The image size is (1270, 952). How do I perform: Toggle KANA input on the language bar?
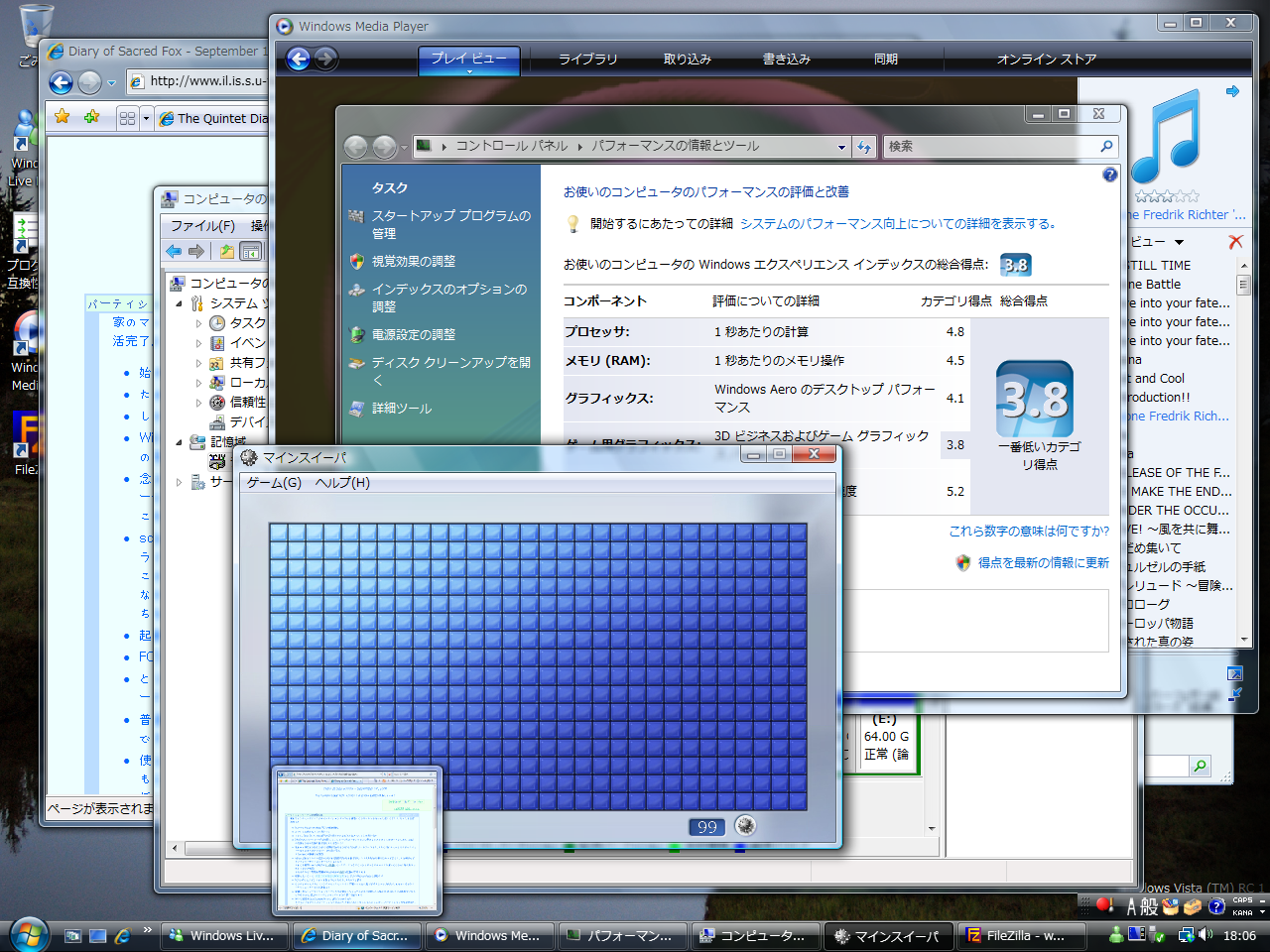click(1242, 912)
